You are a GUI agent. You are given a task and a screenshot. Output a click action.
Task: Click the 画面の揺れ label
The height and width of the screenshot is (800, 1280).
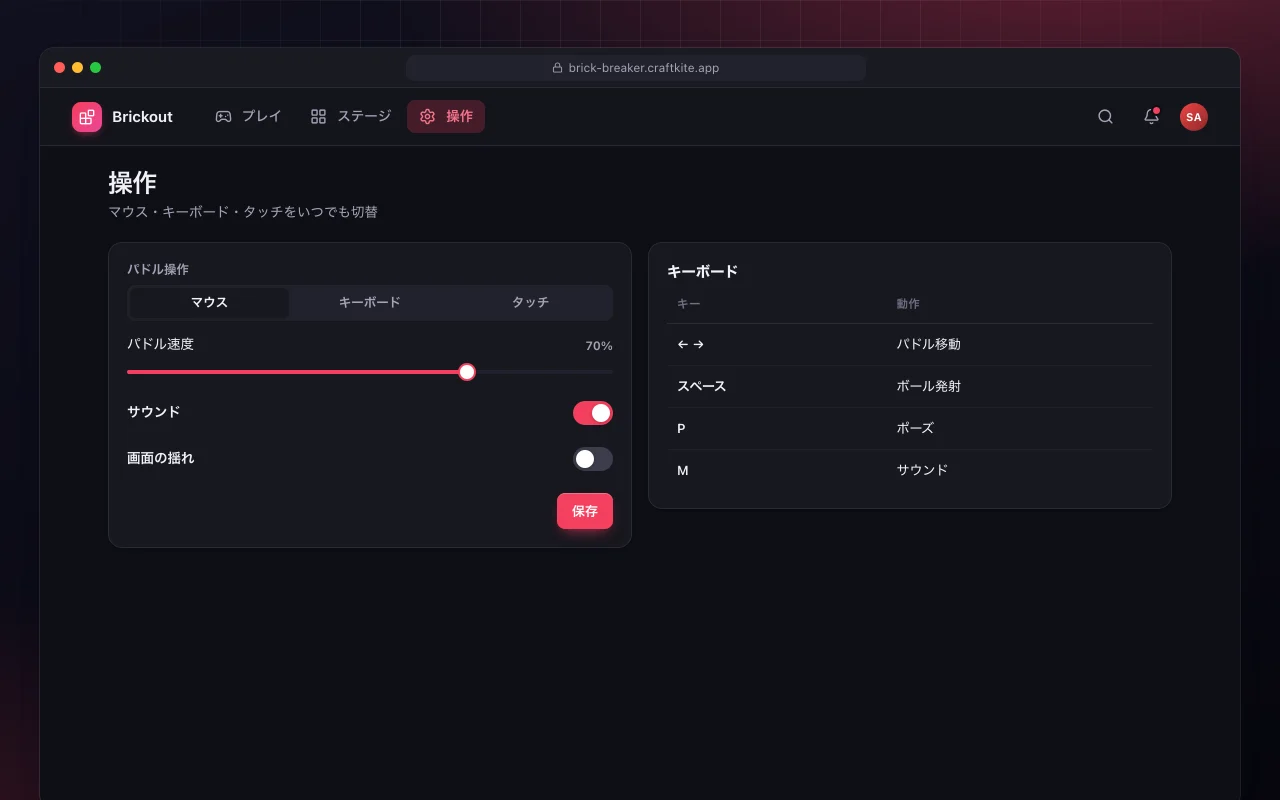point(160,458)
